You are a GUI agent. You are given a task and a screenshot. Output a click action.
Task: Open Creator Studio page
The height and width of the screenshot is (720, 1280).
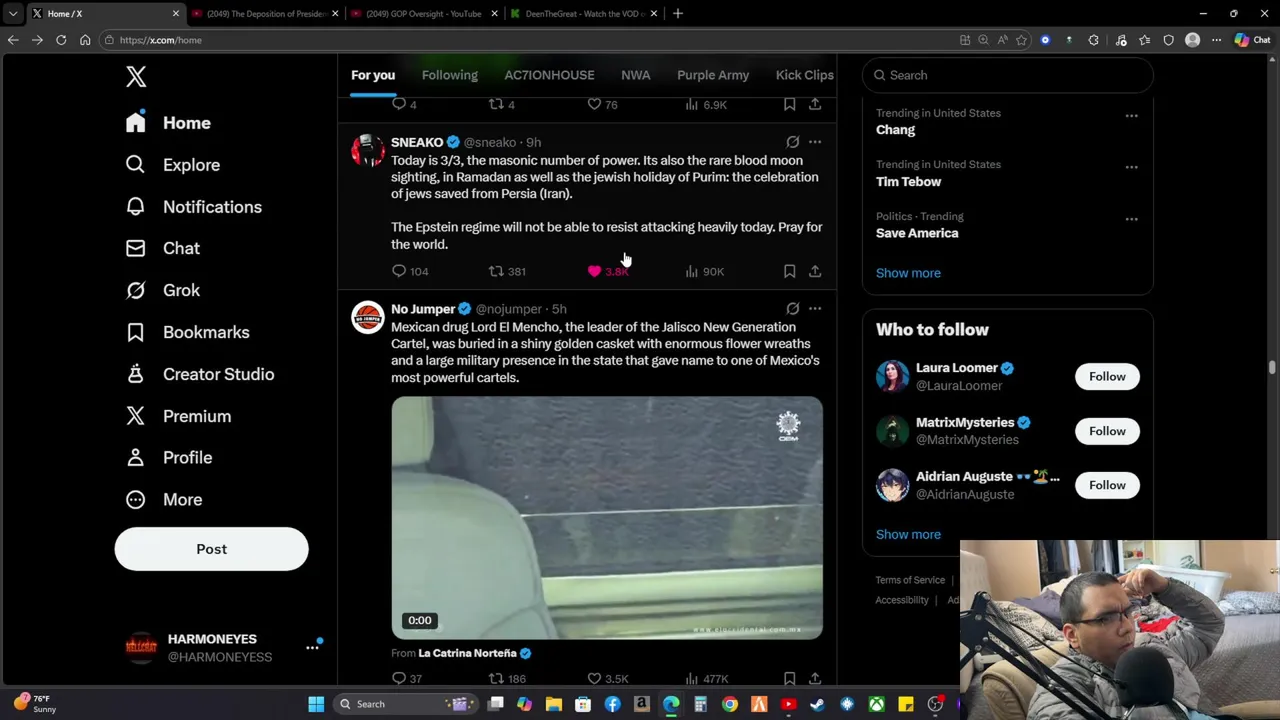point(200,374)
